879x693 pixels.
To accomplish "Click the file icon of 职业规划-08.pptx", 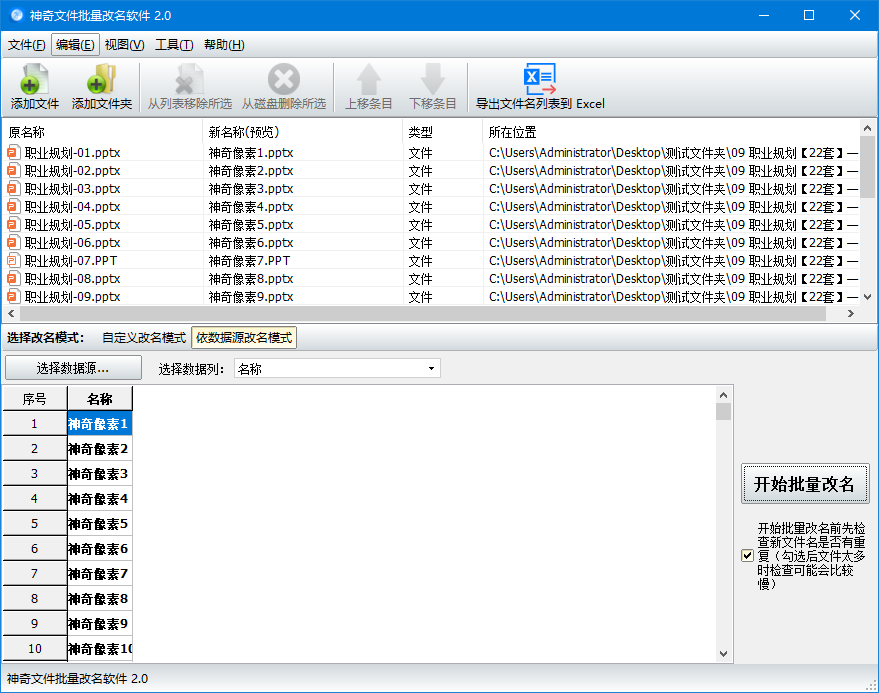I will coord(13,278).
